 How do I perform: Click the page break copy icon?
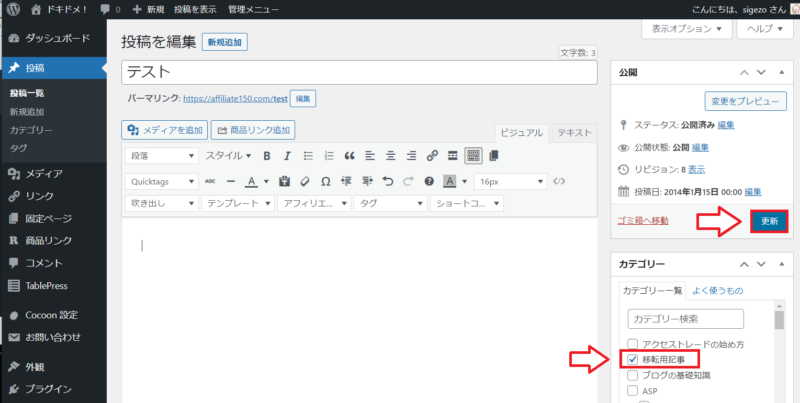pyautogui.click(x=493, y=156)
